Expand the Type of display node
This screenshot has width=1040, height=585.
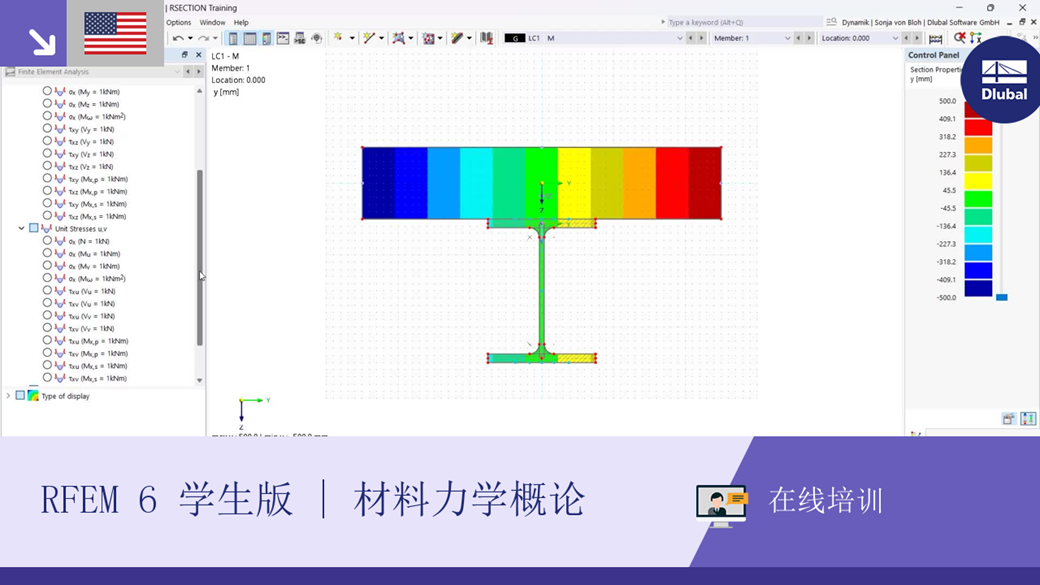pos(8,396)
